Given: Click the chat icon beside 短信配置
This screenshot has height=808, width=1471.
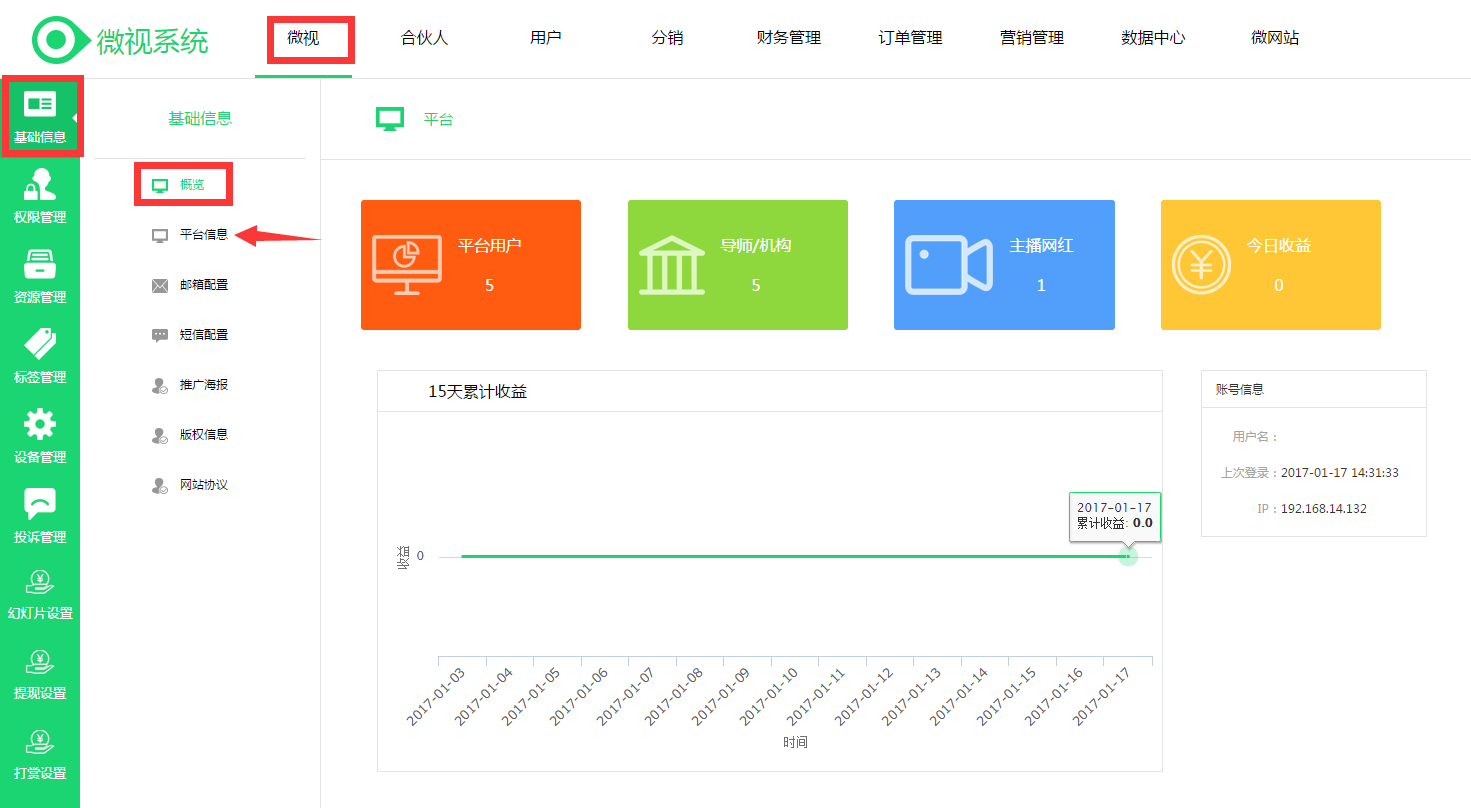Looking at the screenshot, I should tap(160, 336).
